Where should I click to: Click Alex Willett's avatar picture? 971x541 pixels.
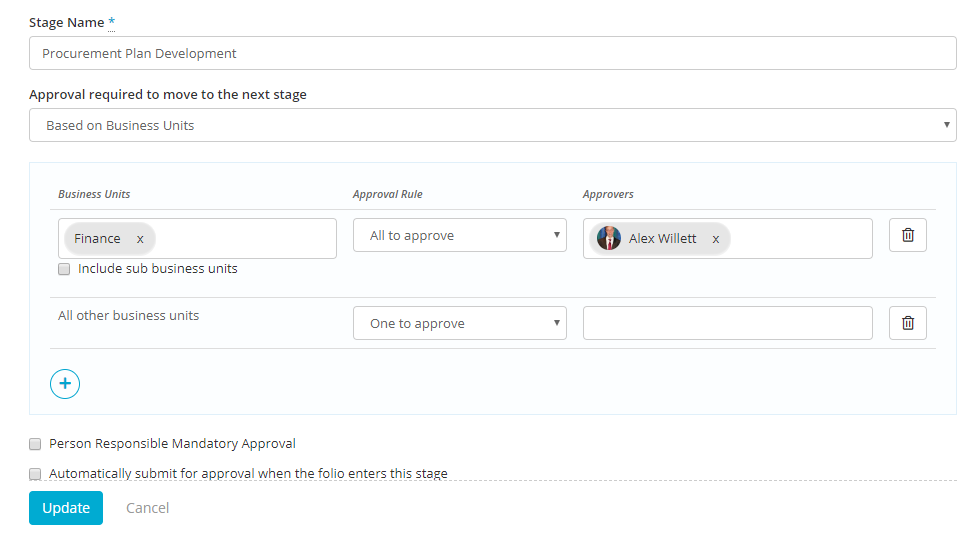point(609,238)
